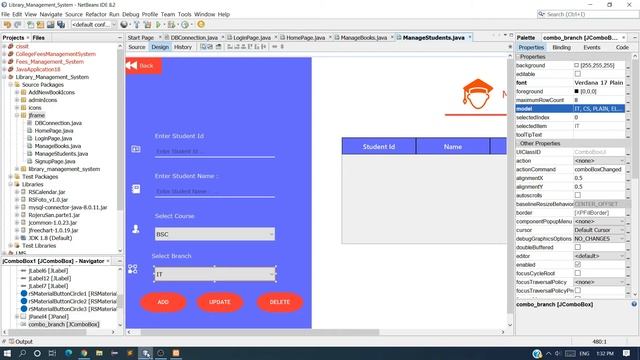
Task: Toggle the enabled property checkbox
Action: coord(578,264)
